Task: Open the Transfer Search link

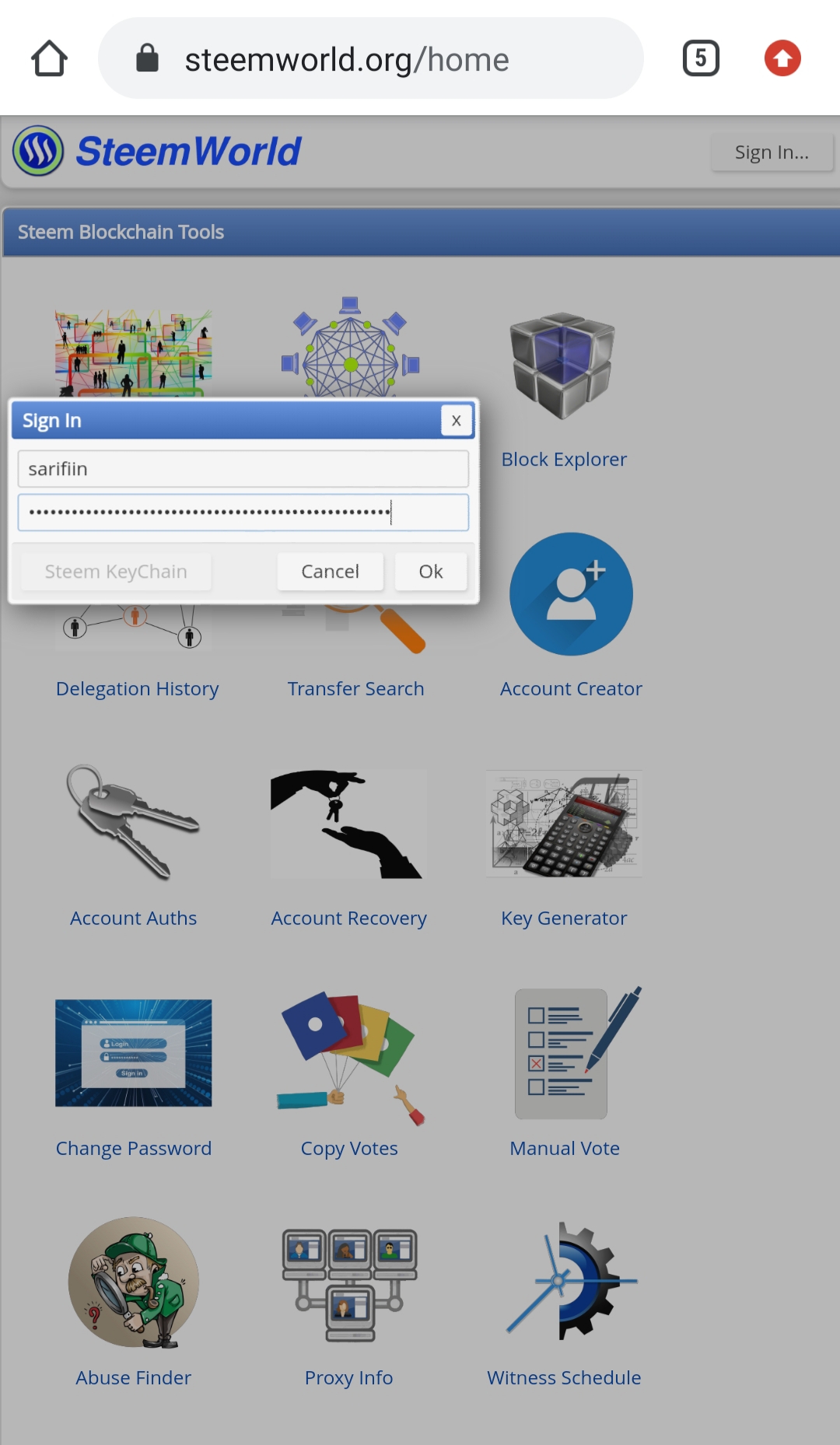Action: (355, 689)
